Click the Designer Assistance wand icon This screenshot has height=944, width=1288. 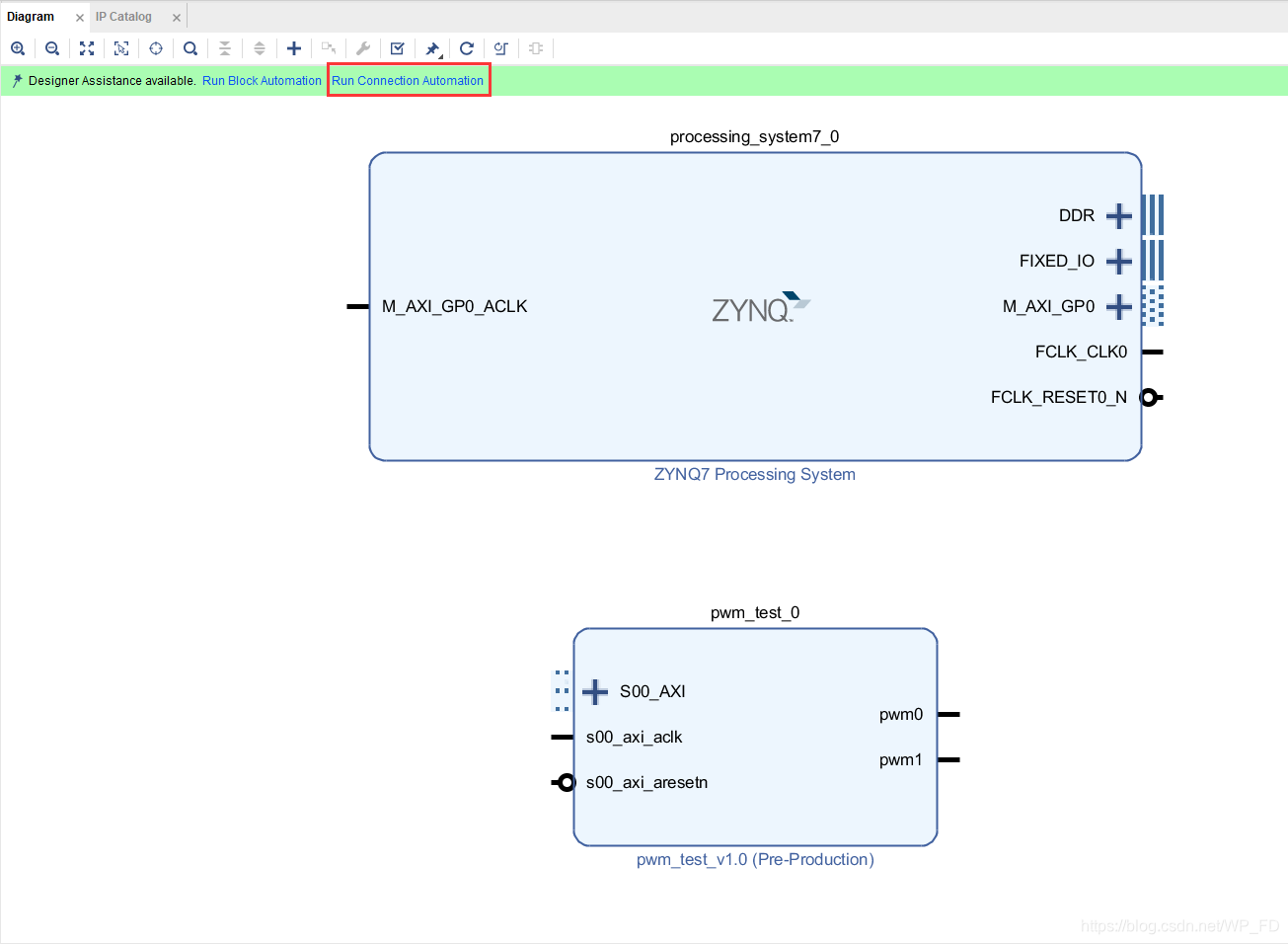pyautogui.click(x=17, y=81)
